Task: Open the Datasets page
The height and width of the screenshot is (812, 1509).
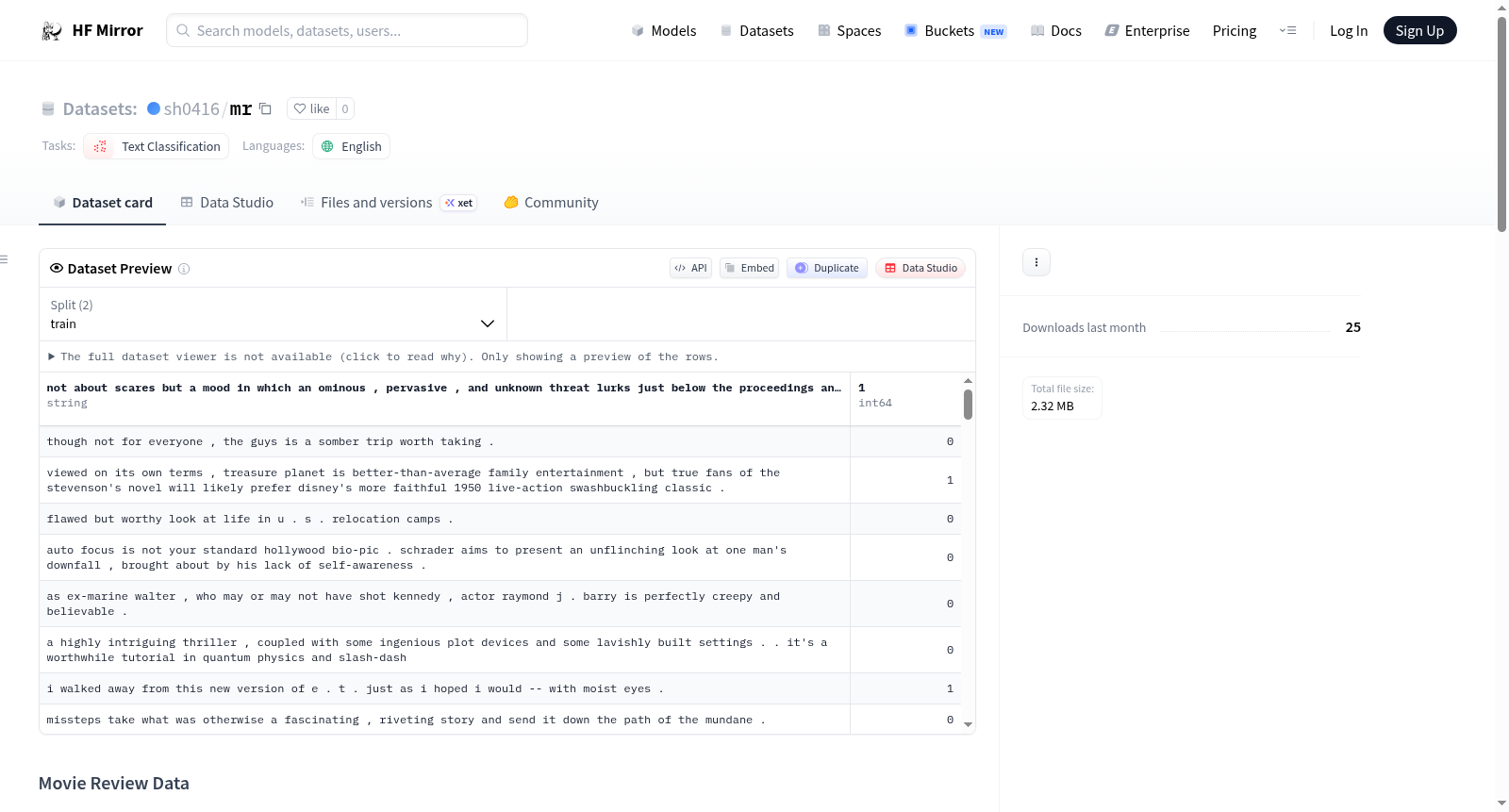Action: pos(757,30)
